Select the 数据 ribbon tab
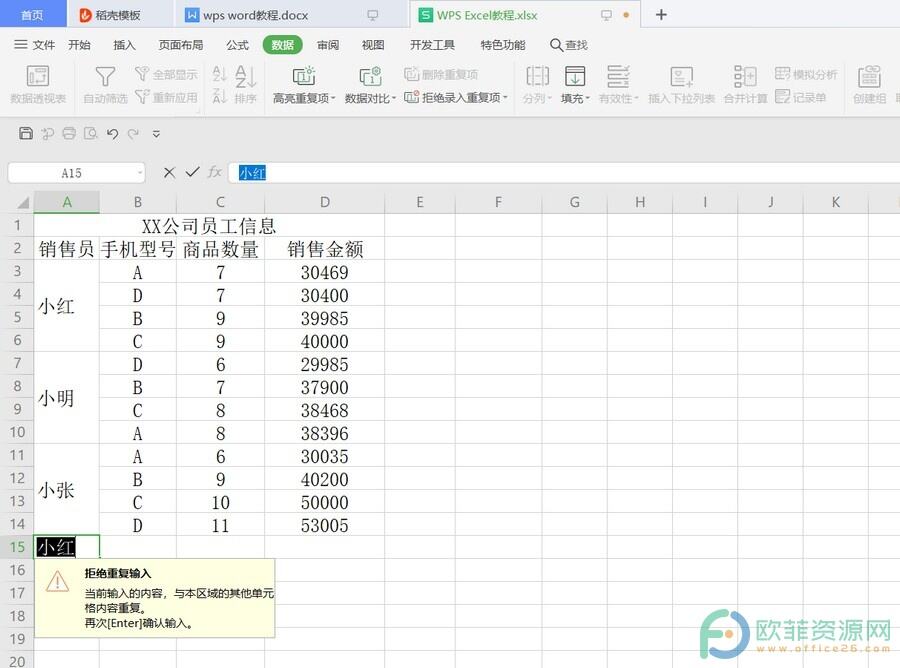The image size is (900, 668). coord(282,45)
